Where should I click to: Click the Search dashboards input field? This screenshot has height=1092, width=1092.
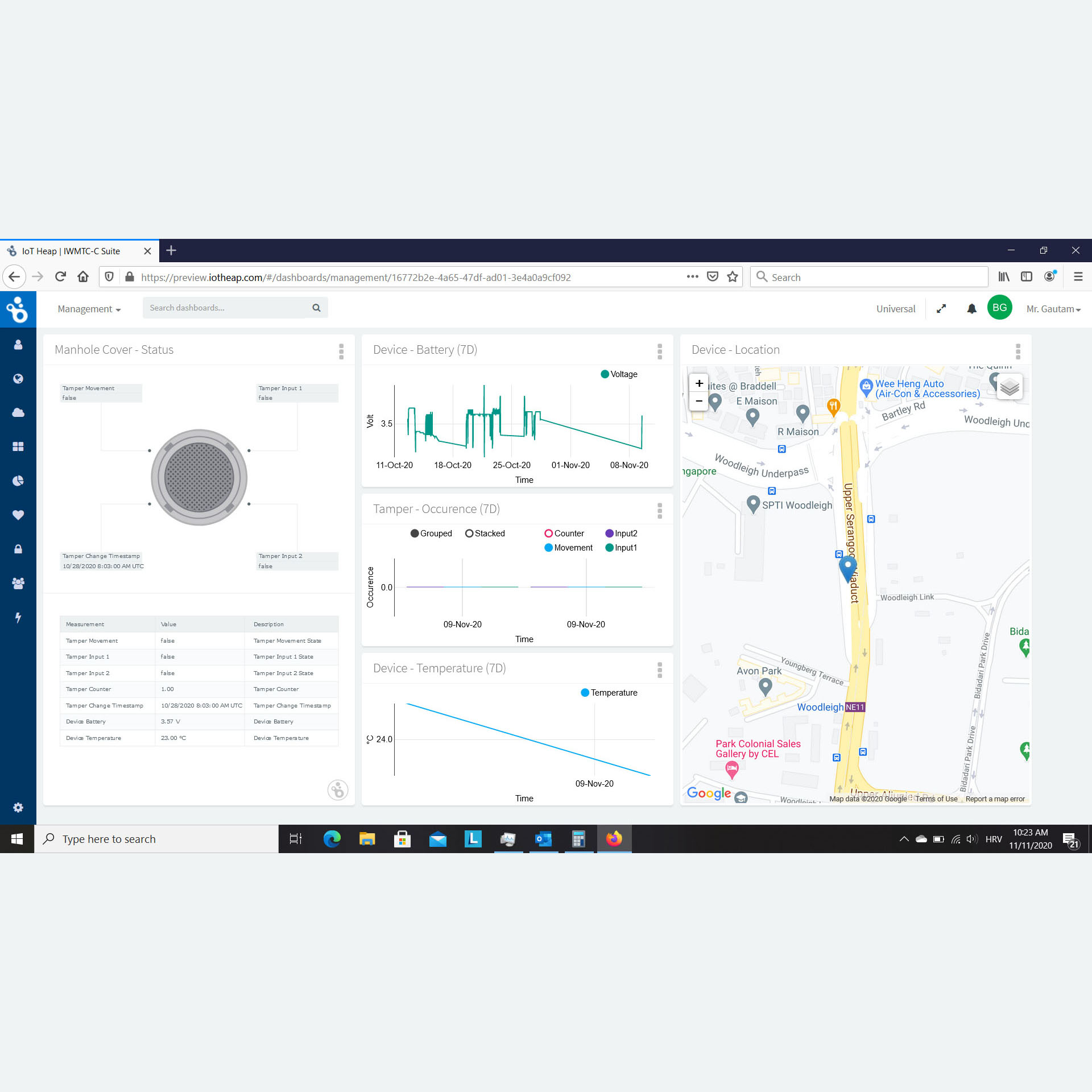tap(225, 308)
